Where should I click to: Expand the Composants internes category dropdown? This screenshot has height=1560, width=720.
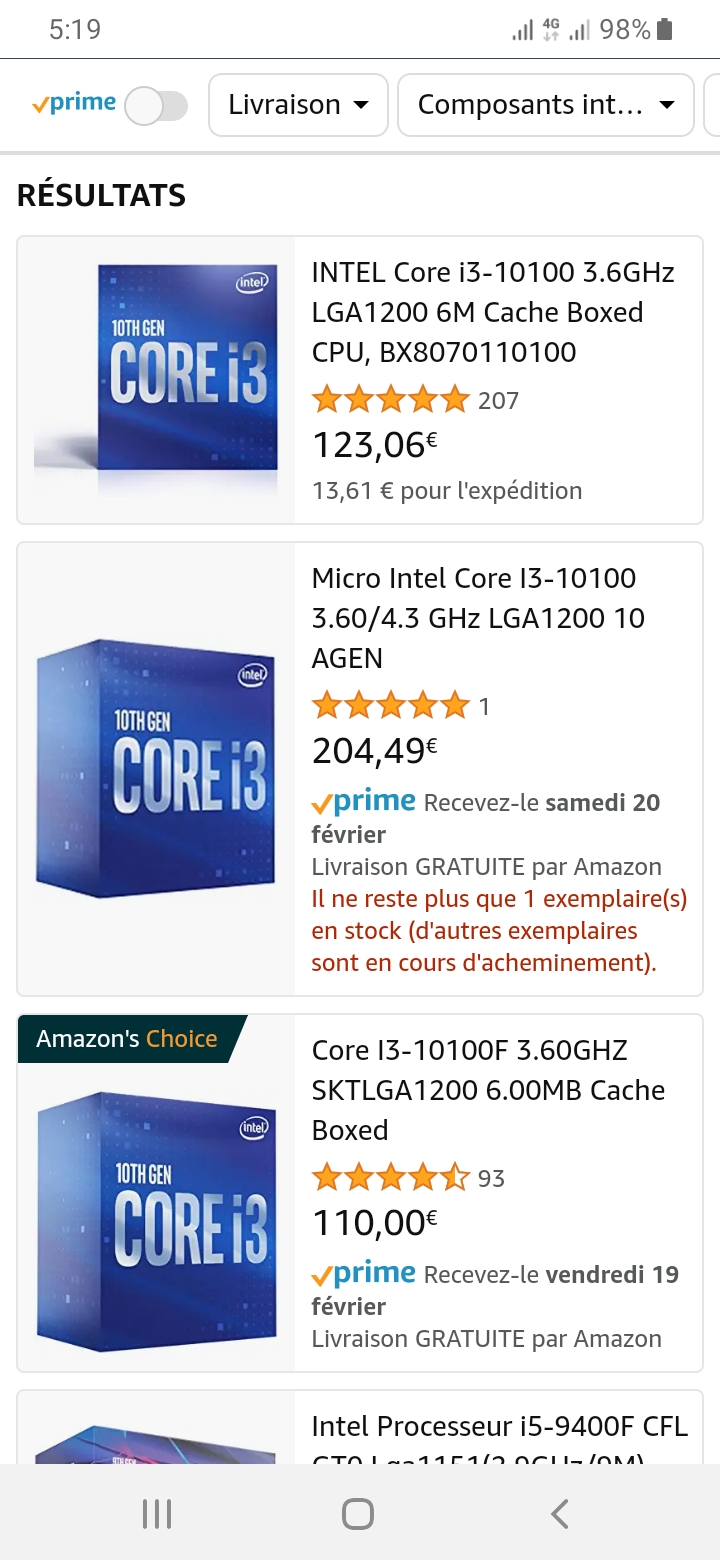pos(545,105)
